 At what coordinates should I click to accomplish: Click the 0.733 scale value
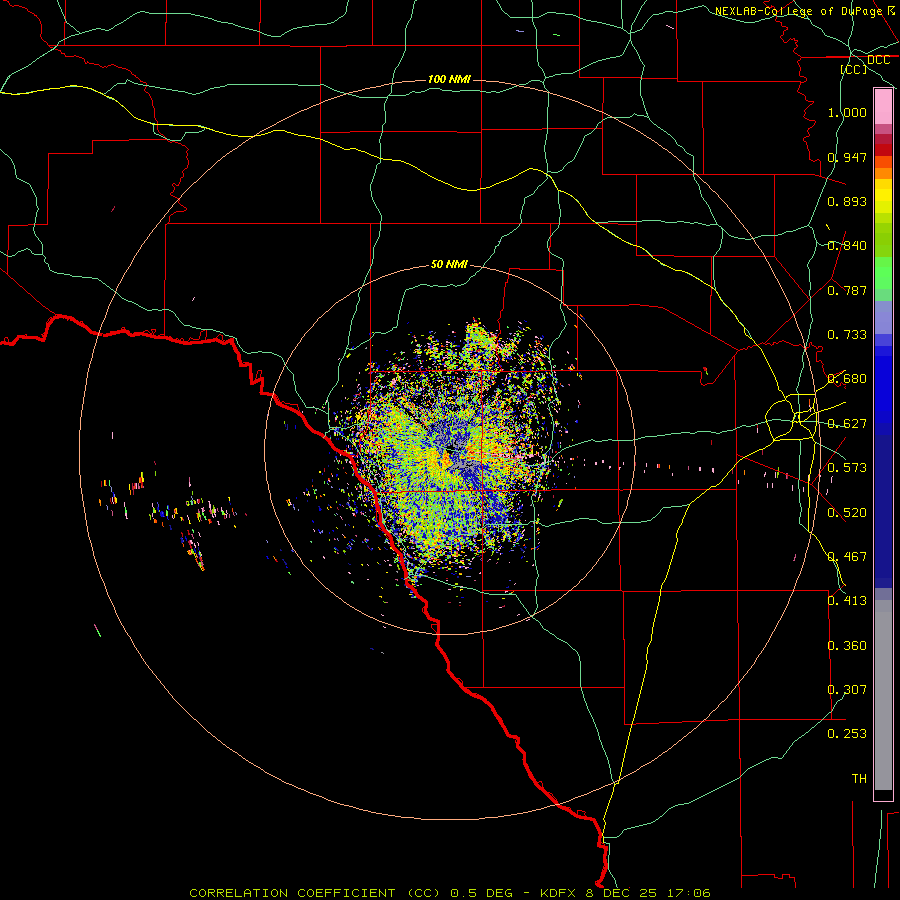tap(847, 335)
